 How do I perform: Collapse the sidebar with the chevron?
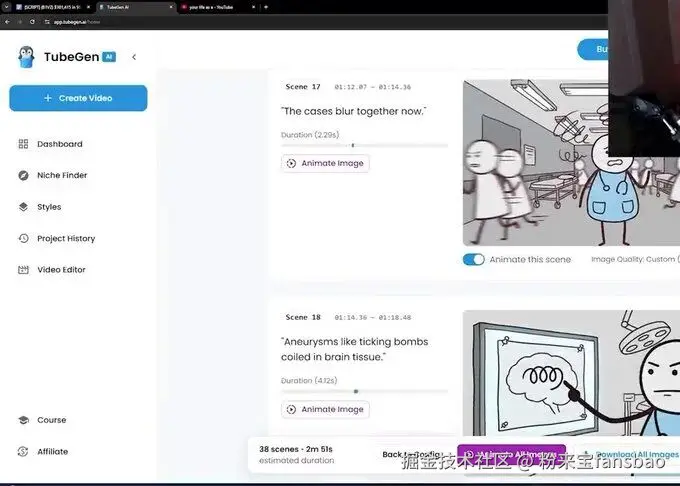click(x=134, y=57)
